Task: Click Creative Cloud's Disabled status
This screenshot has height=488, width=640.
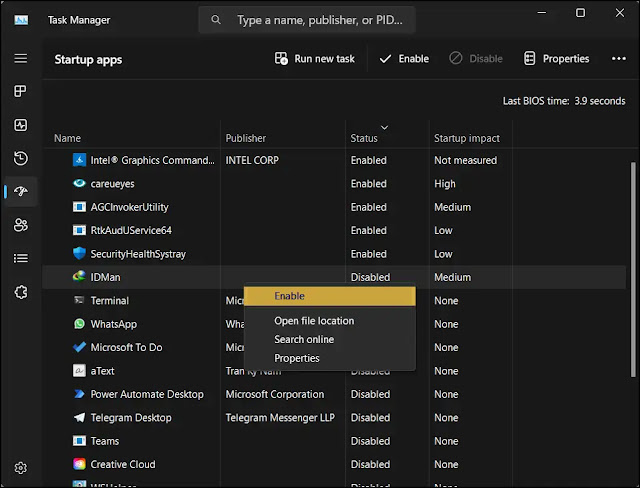Action: pyautogui.click(x=370, y=464)
